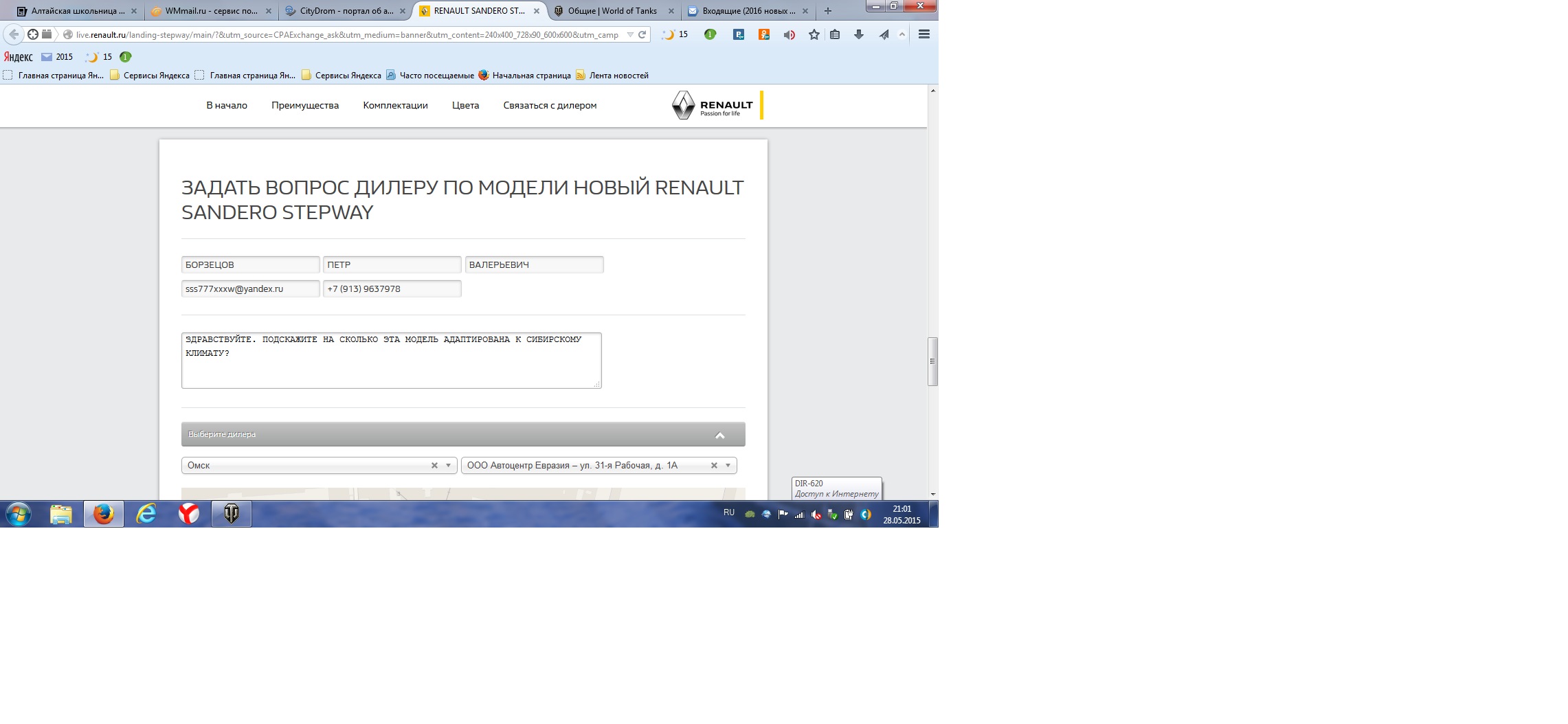Viewport: 1568px width, 724px height.
Task: Click Цвета navigation link
Action: coord(465,105)
